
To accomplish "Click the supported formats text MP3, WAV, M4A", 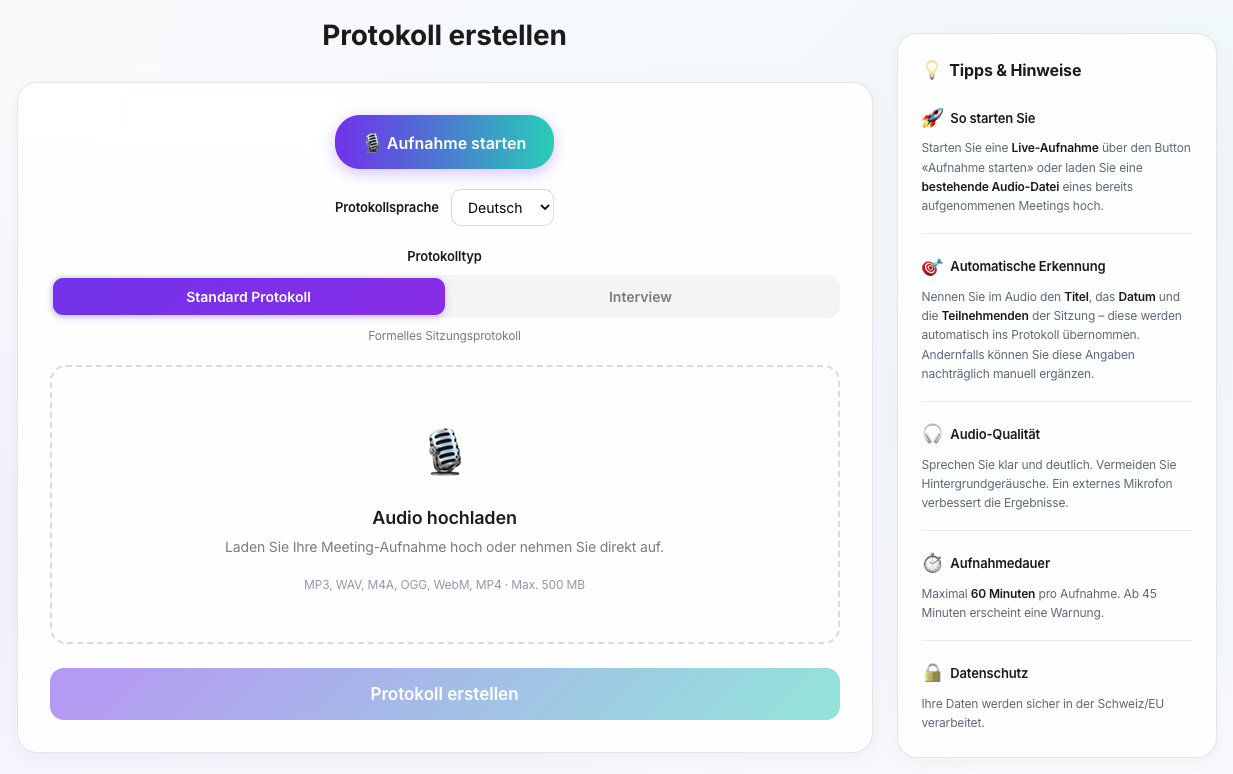I will tap(444, 584).
